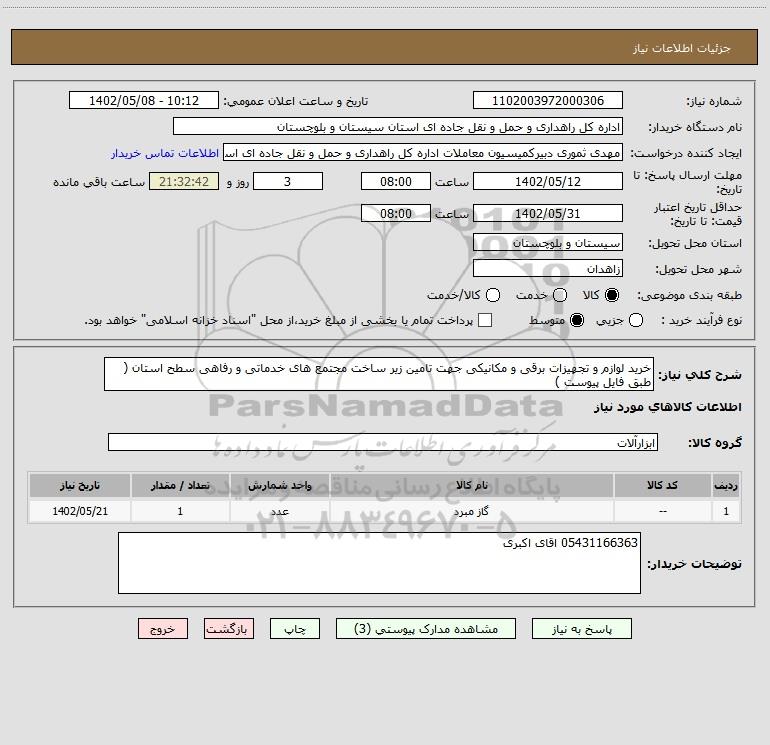Select the کالا/خدمت radio button
770x745 pixels.
pos(493,295)
